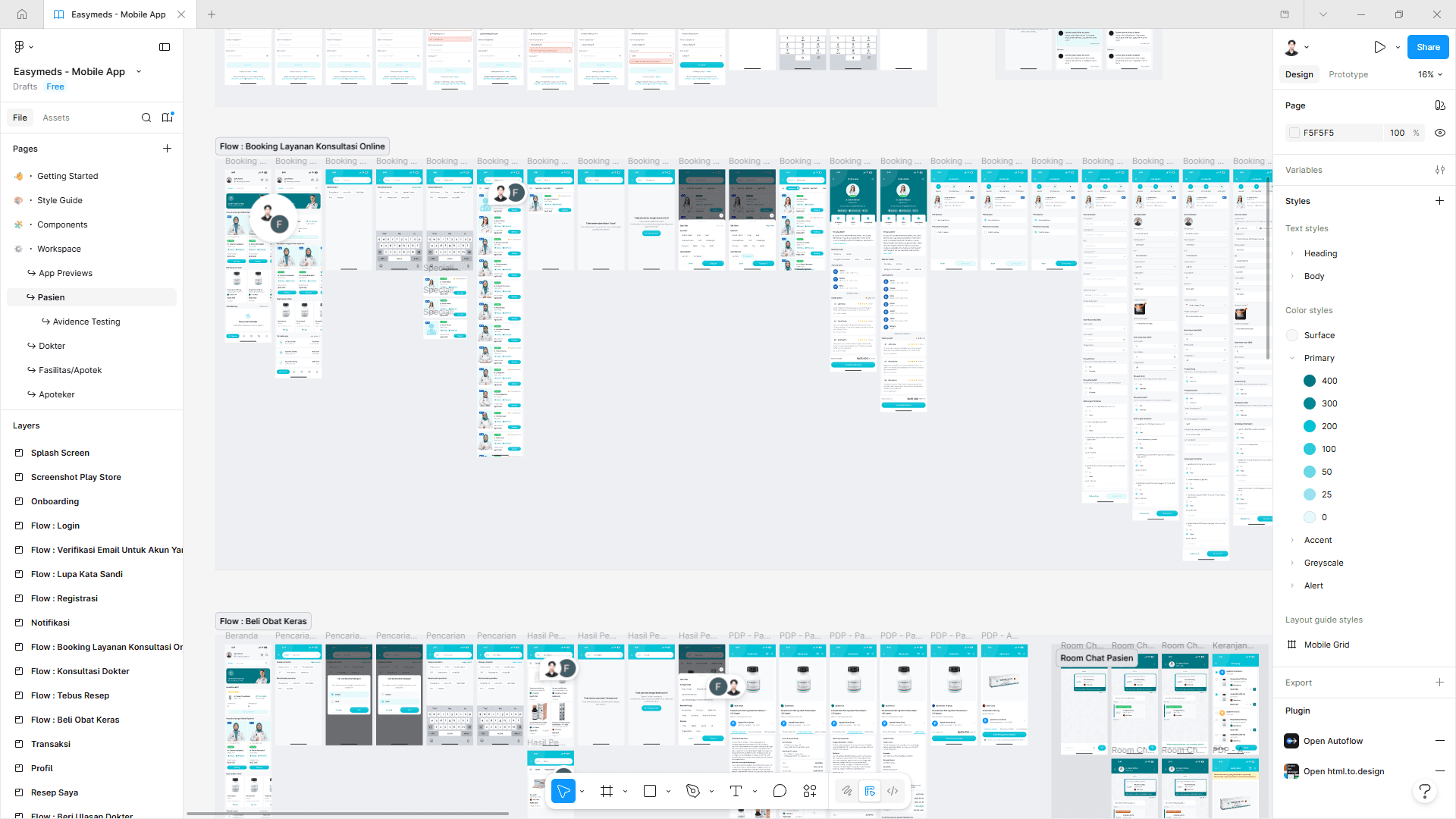The height and width of the screenshot is (819, 1456).
Task: Open the 16% zoom level dropdown
Action: [1430, 74]
